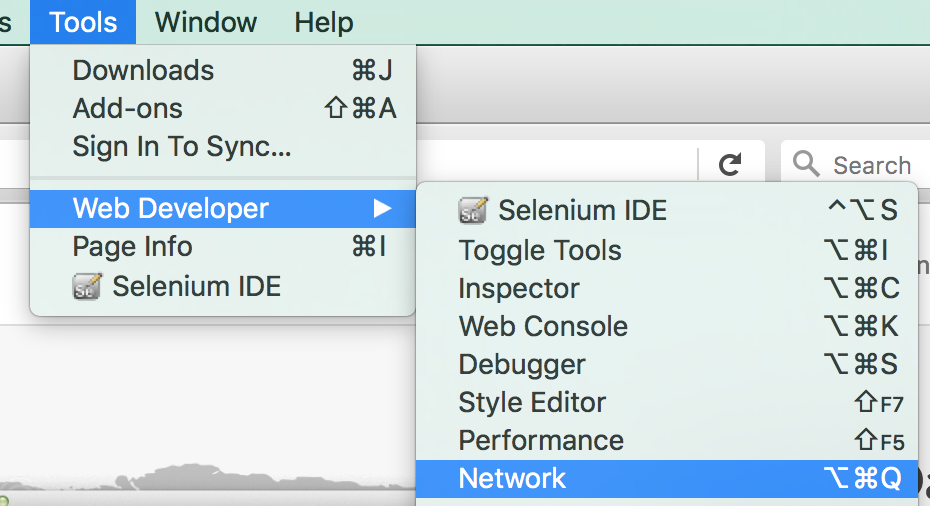Select Downloads from Tools menu

(x=222, y=71)
